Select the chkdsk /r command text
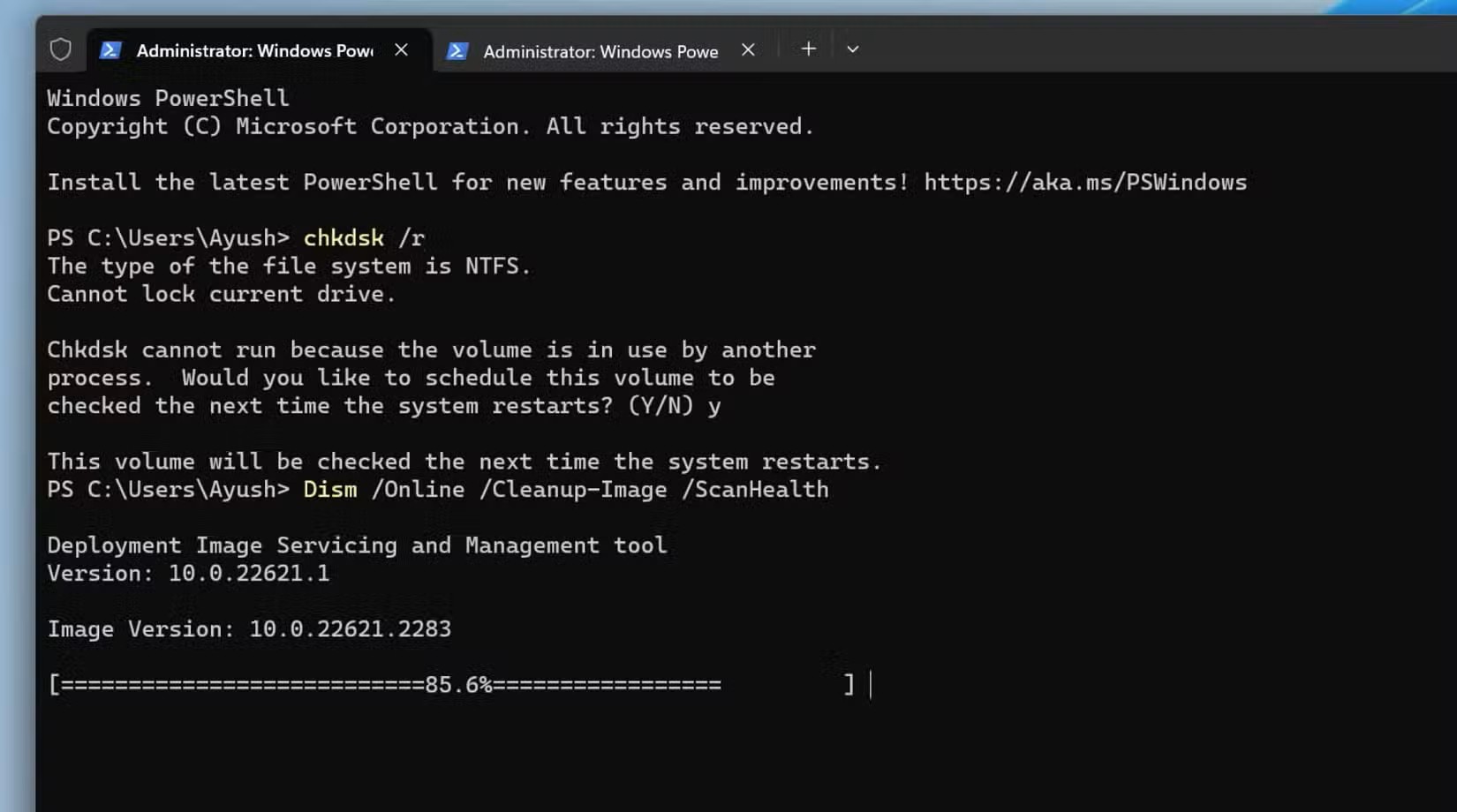 point(364,237)
